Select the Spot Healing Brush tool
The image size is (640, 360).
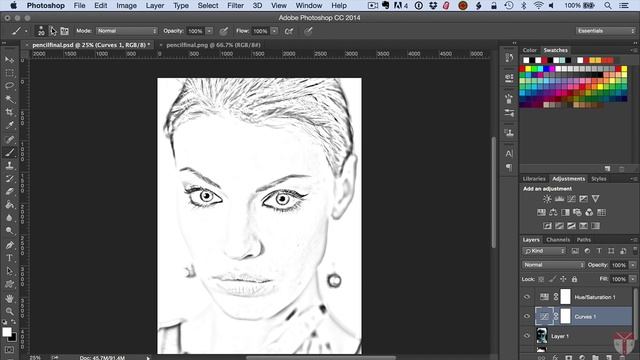(9, 139)
